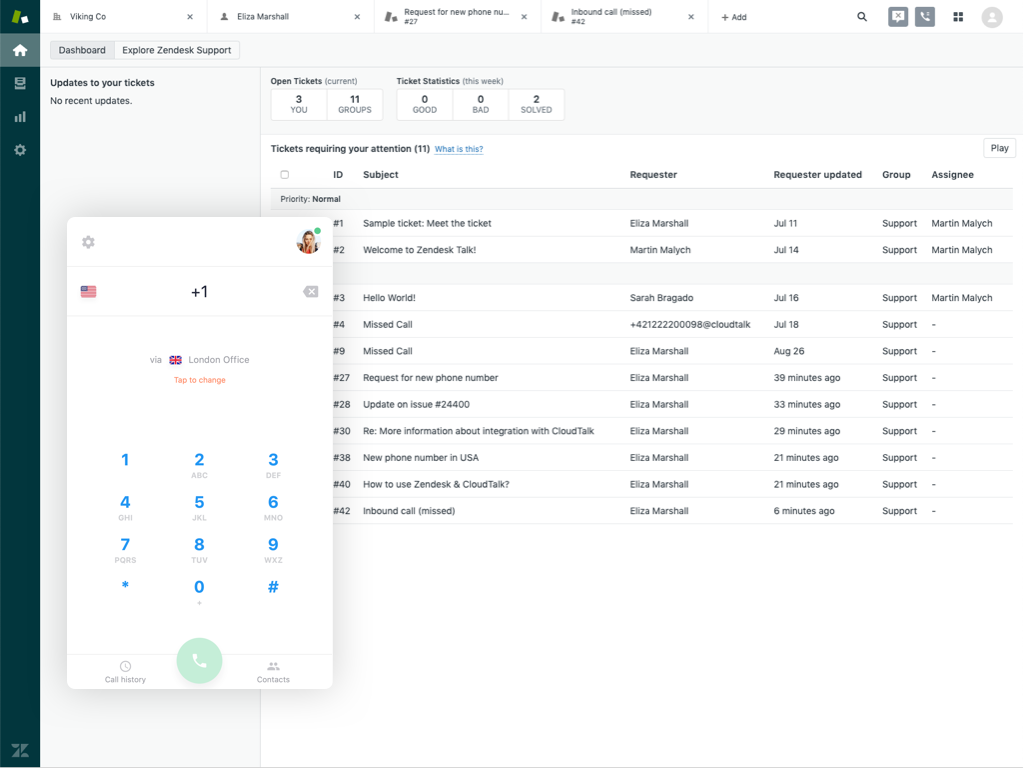Switch to the Eliza Marshall tab
Screen dimensions: 1024x768
pos(263,17)
